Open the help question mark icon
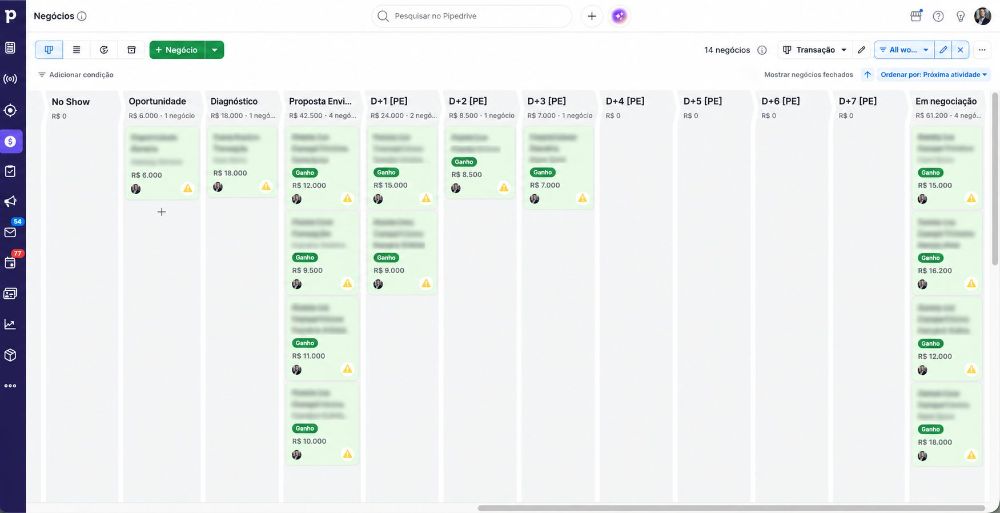 point(938,17)
